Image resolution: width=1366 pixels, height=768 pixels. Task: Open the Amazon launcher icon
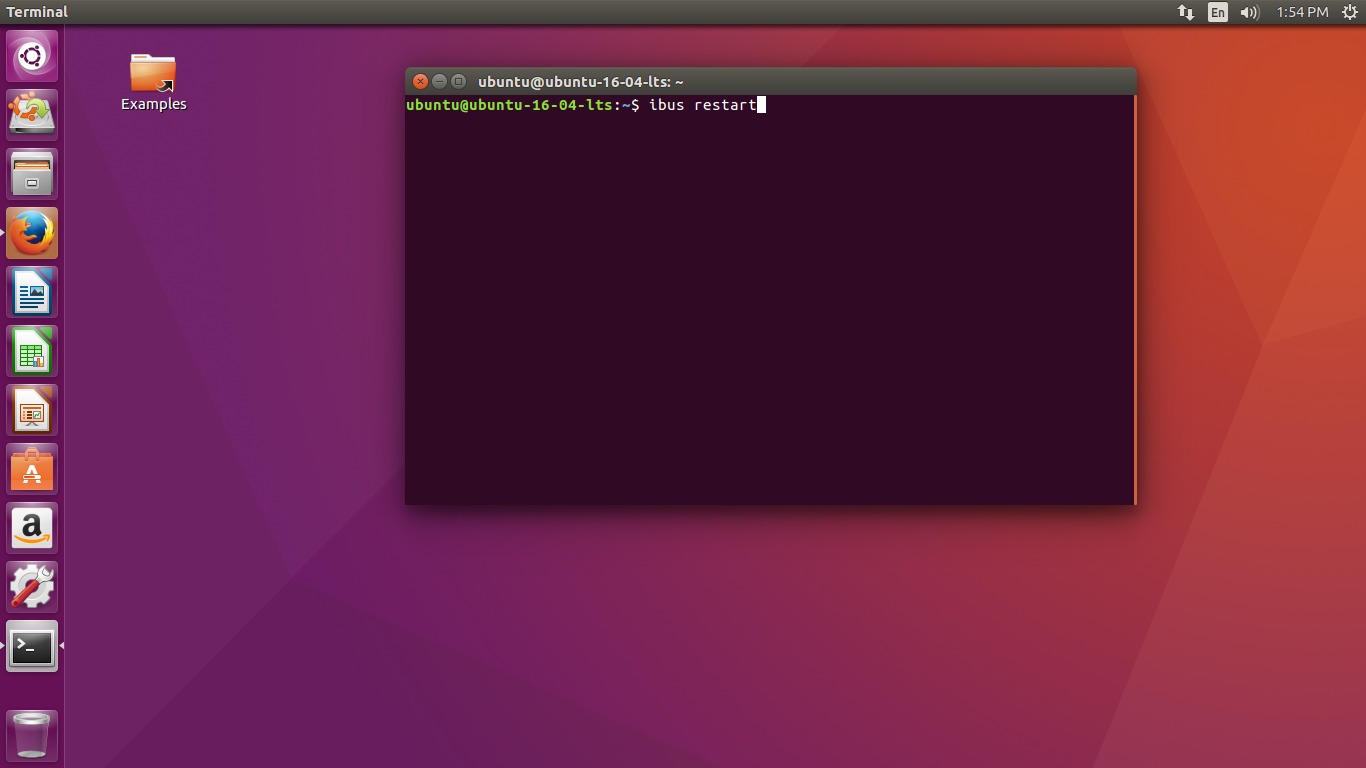click(32, 528)
